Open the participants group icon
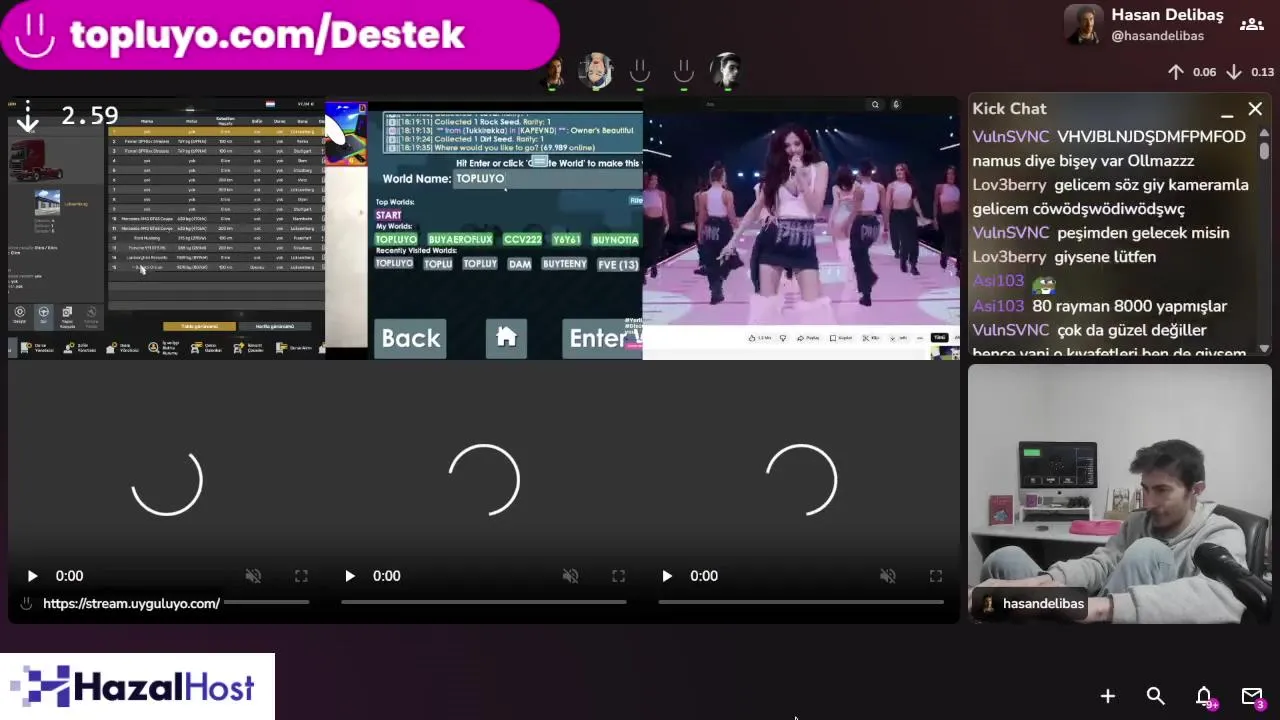1280x720 pixels. point(1252,25)
